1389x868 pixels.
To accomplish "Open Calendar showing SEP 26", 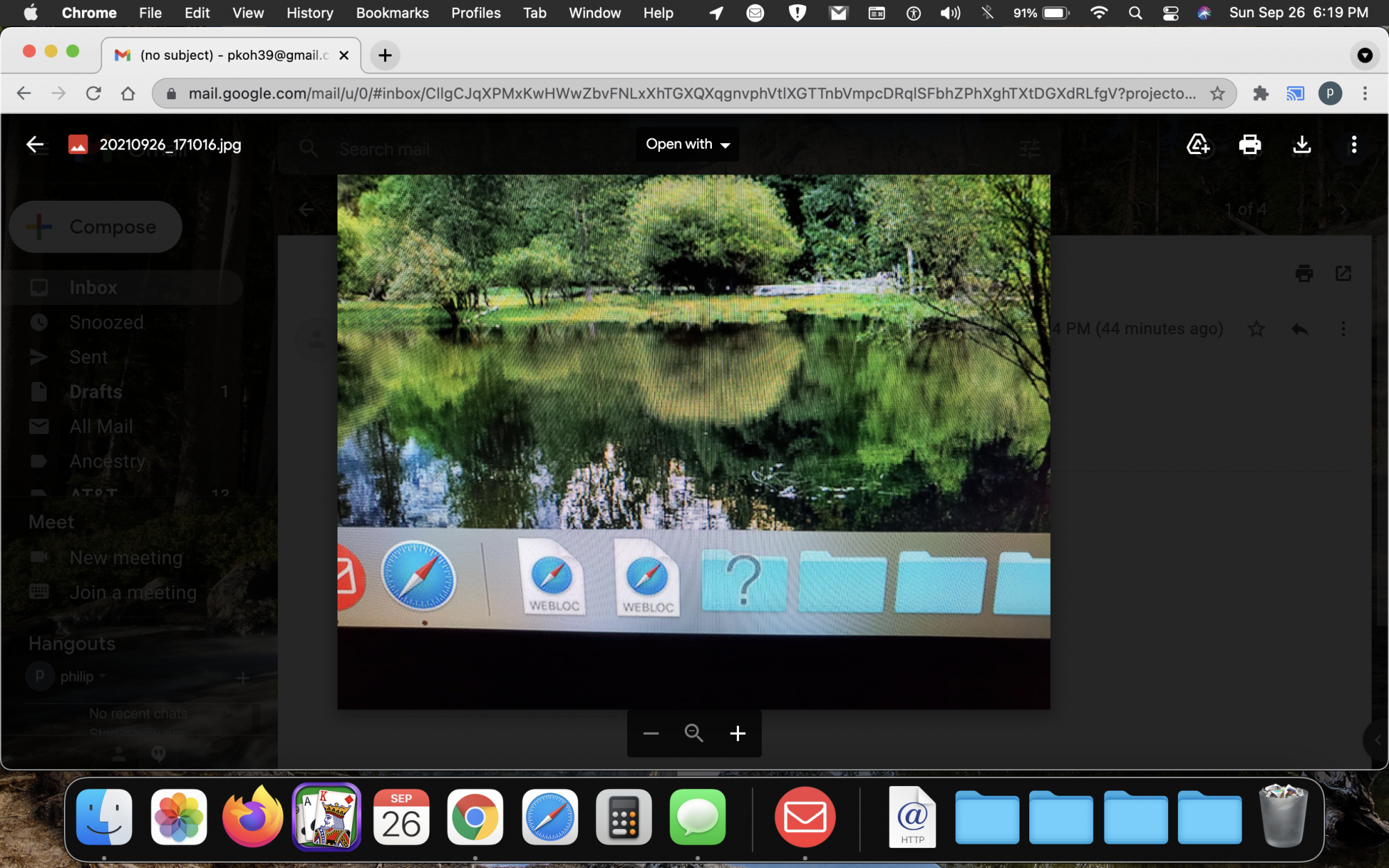I will pyautogui.click(x=401, y=817).
